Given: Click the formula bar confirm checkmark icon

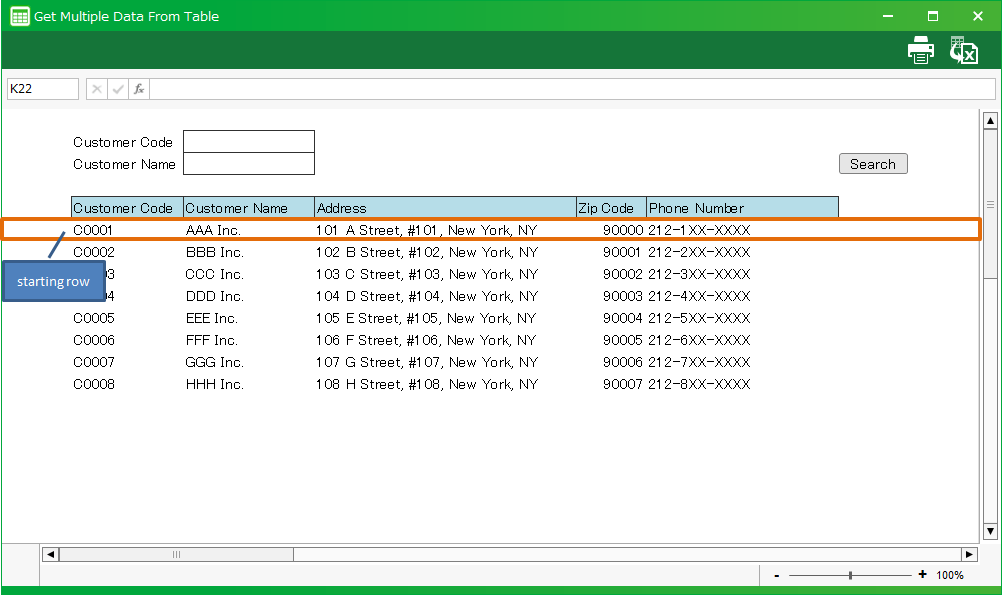Looking at the screenshot, I should coord(118,89).
